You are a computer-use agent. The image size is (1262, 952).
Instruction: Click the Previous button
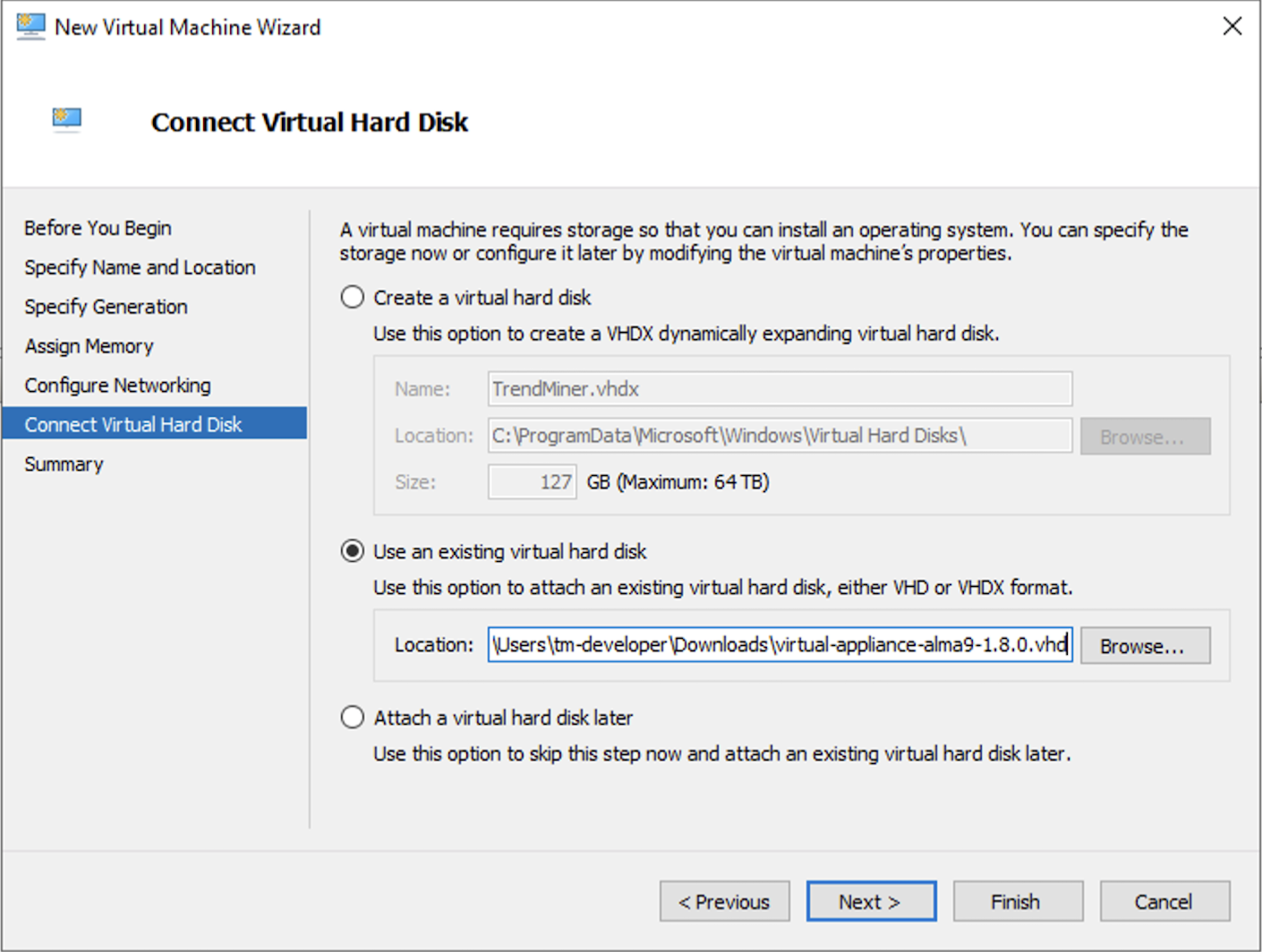(723, 901)
